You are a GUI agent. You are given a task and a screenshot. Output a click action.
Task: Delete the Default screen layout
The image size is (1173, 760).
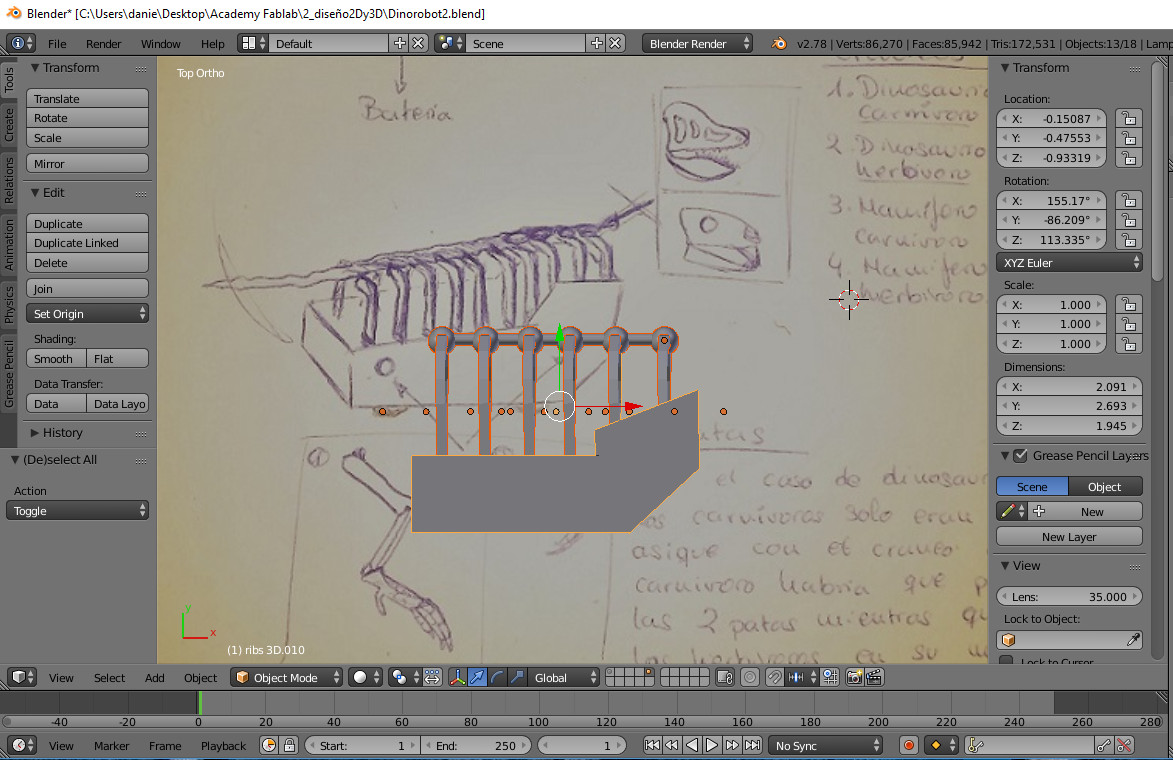pos(418,43)
